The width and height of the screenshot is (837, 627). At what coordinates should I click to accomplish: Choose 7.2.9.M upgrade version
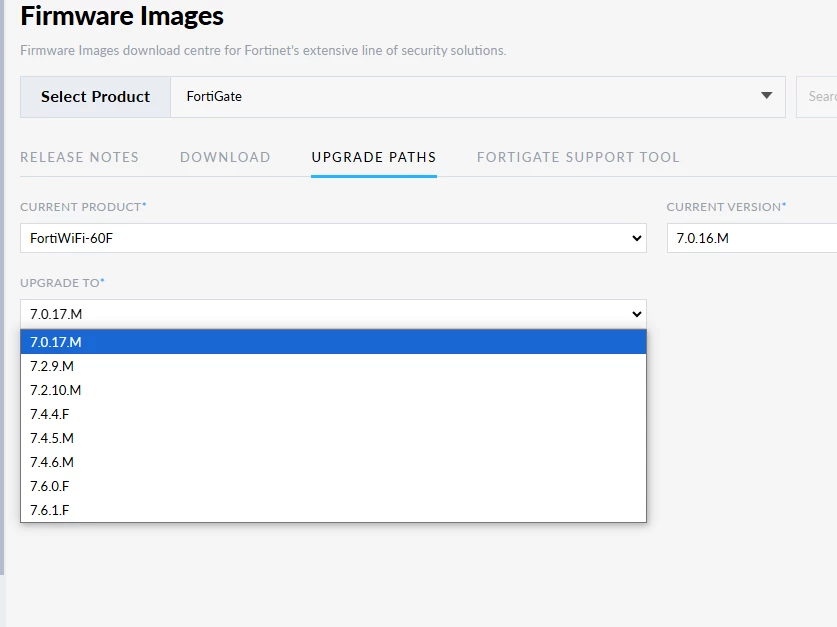click(333, 366)
